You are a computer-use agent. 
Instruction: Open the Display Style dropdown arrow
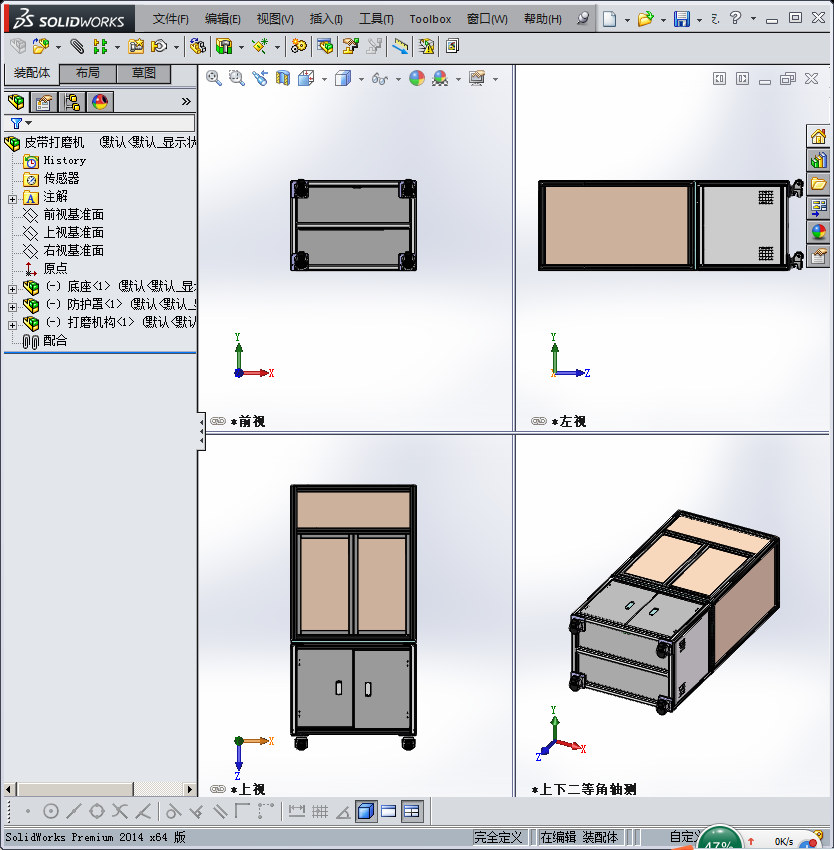361,79
